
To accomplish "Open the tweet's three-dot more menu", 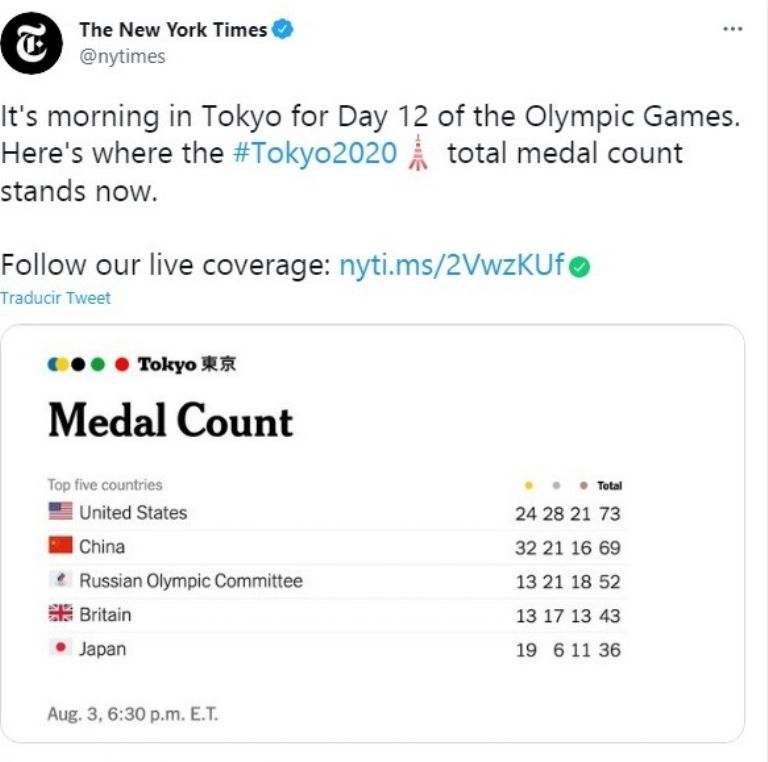I will tap(732, 29).
